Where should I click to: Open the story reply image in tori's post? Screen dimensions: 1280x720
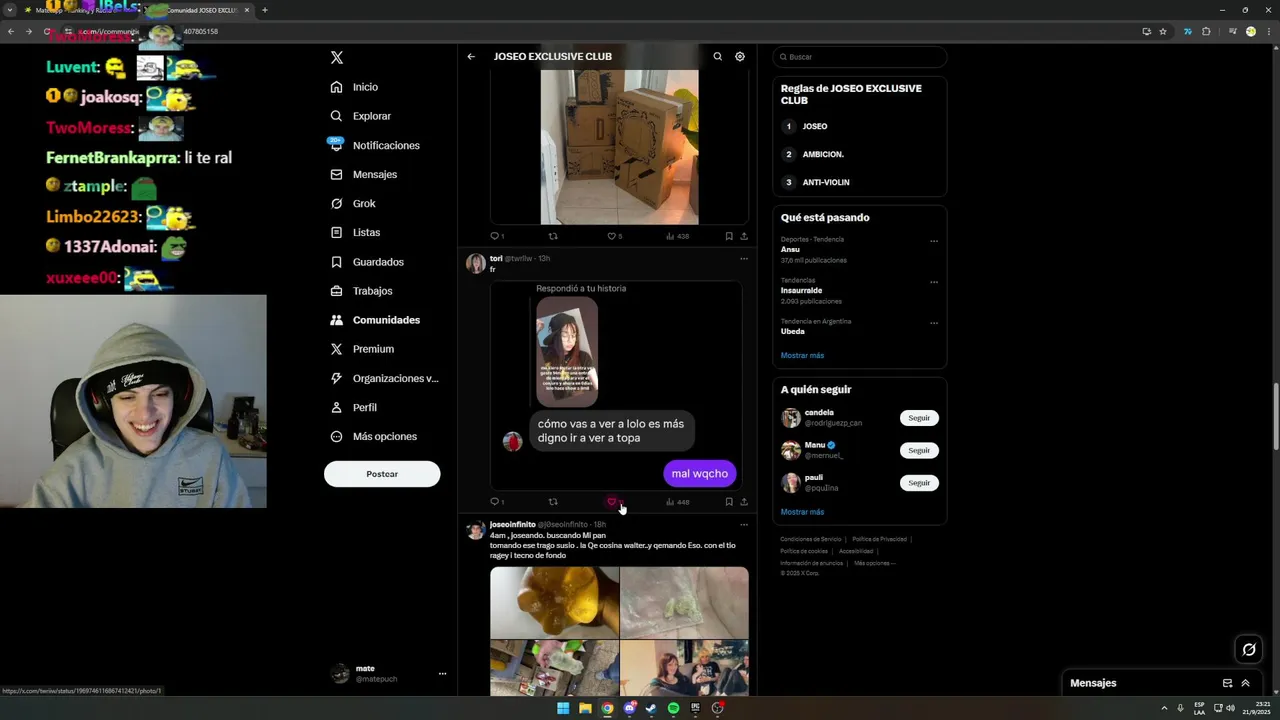point(567,352)
